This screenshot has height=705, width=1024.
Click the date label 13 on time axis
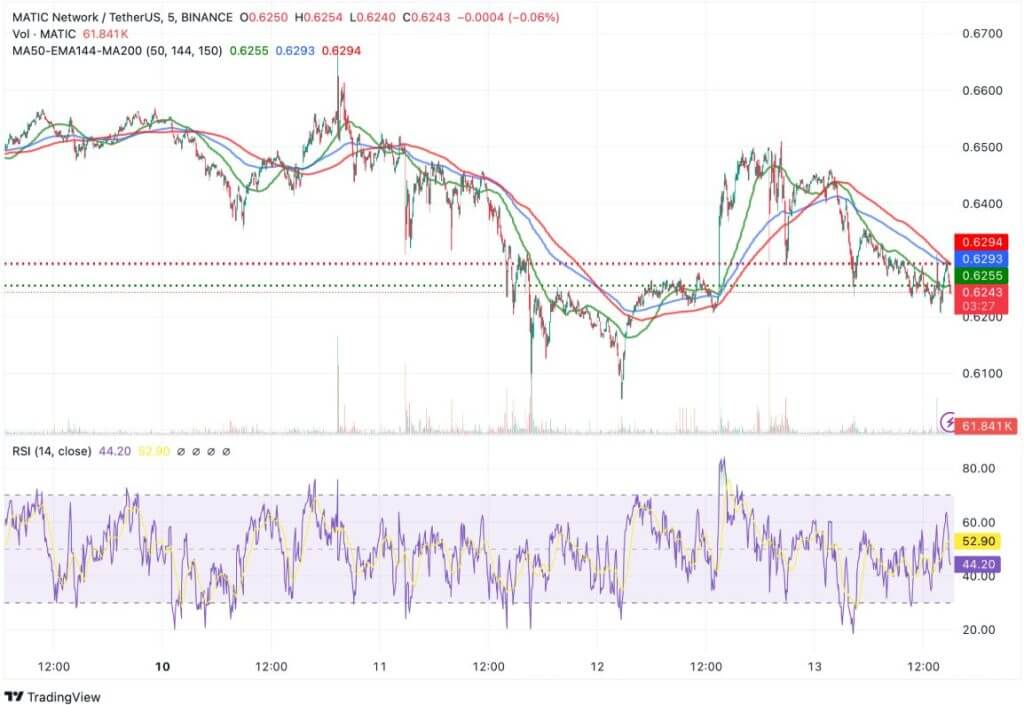(814, 666)
